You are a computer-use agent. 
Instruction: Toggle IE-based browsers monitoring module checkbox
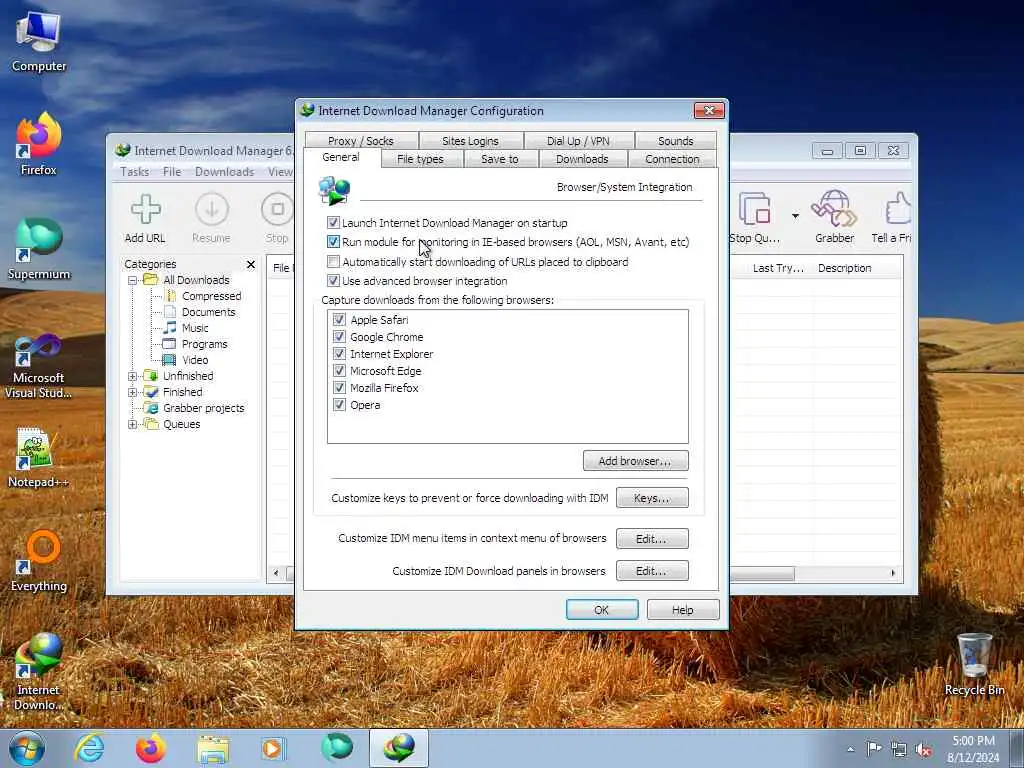[x=333, y=242]
